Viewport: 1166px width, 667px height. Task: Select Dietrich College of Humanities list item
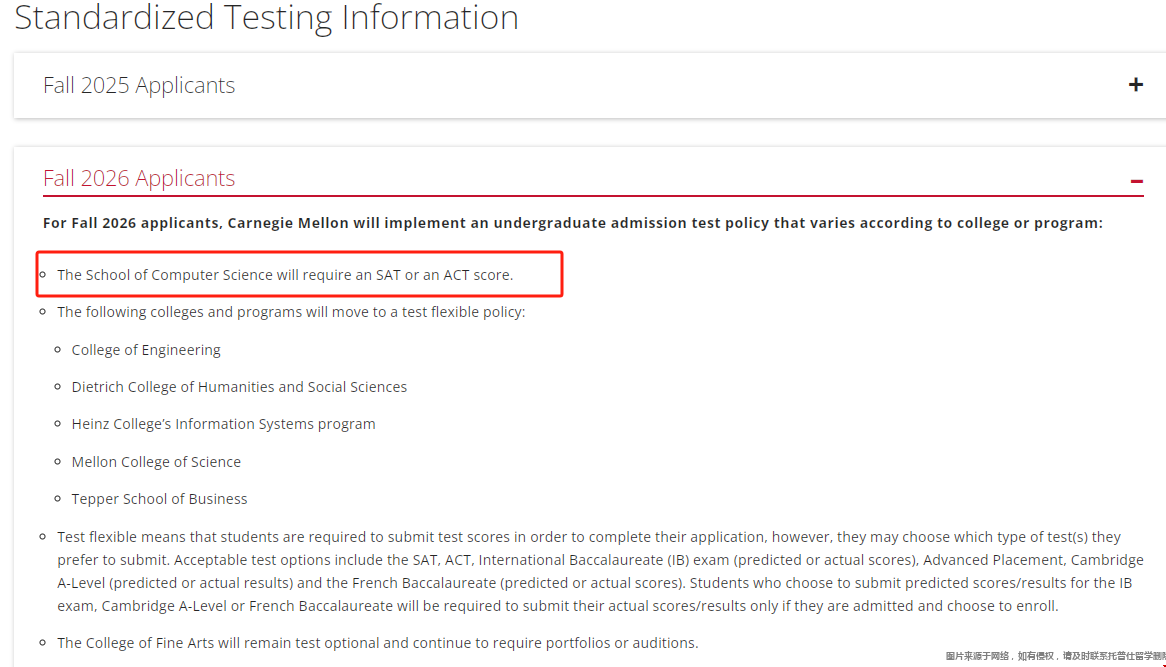[x=239, y=387]
